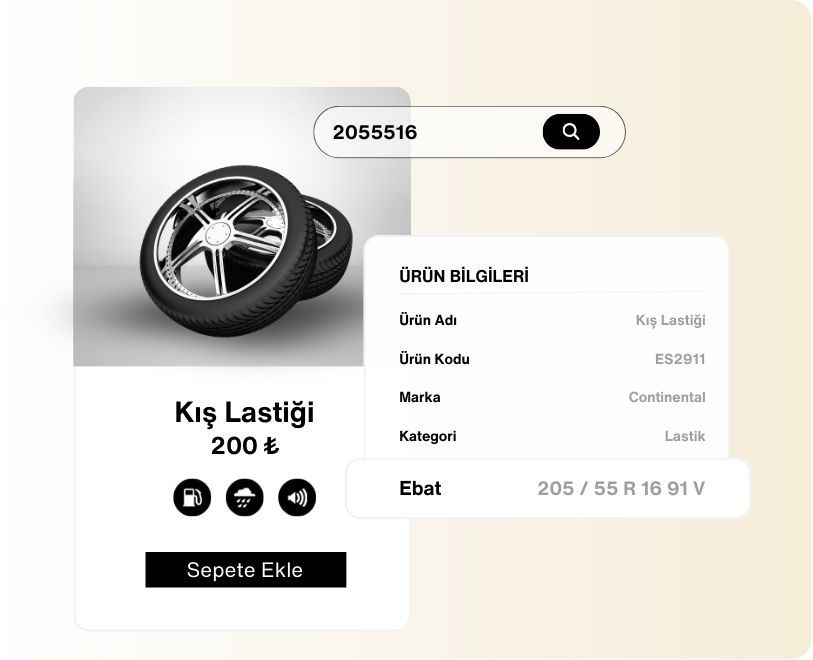Select the noise level speaker icon
813x660 pixels.
(x=297, y=498)
